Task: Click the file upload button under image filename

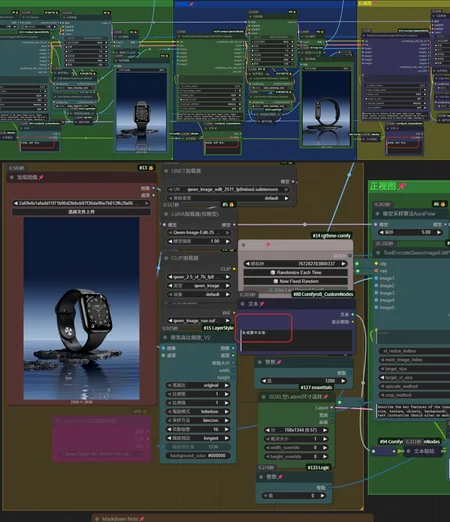Action: pos(81,212)
